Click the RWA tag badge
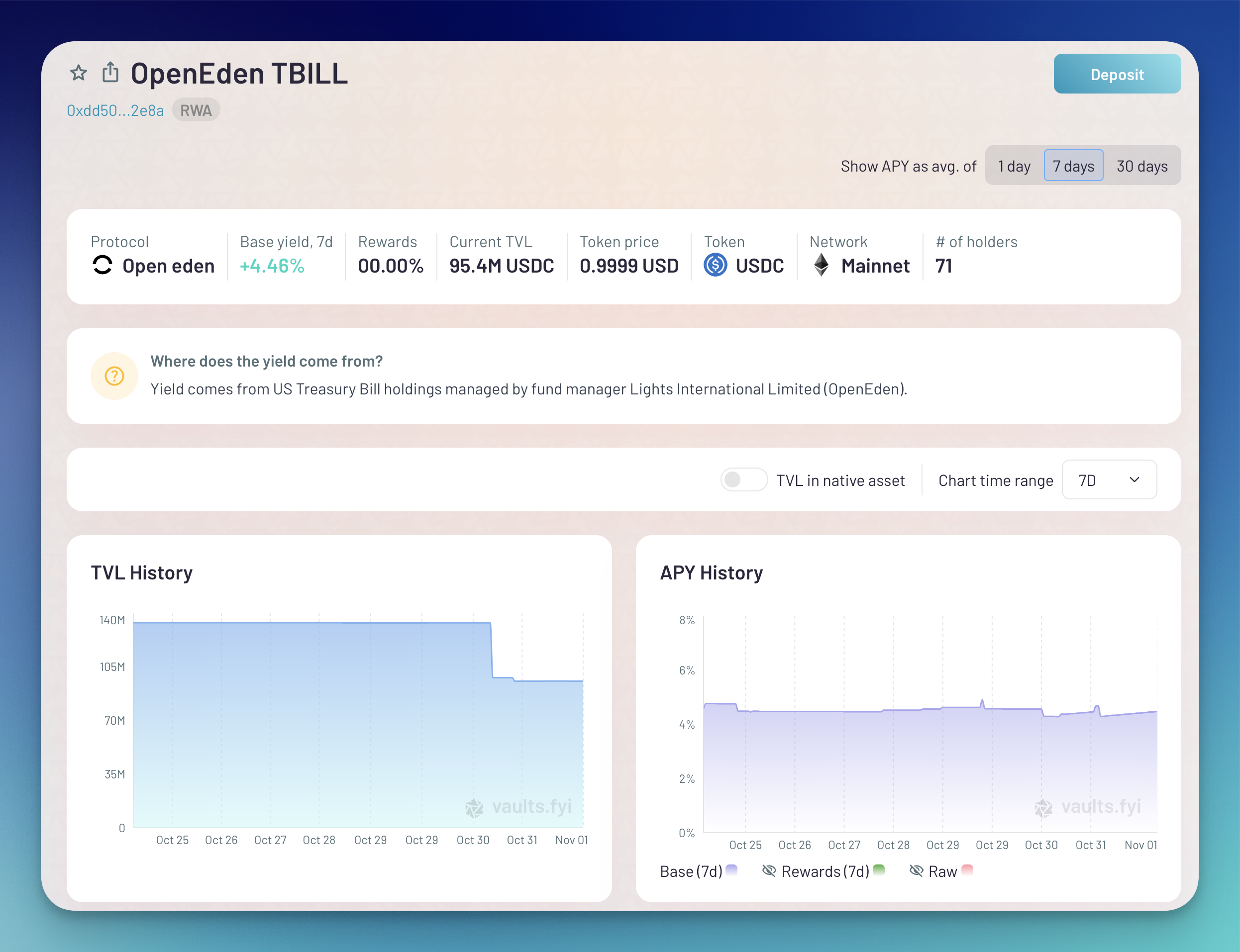1240x952 pixels. pos(196,110)
